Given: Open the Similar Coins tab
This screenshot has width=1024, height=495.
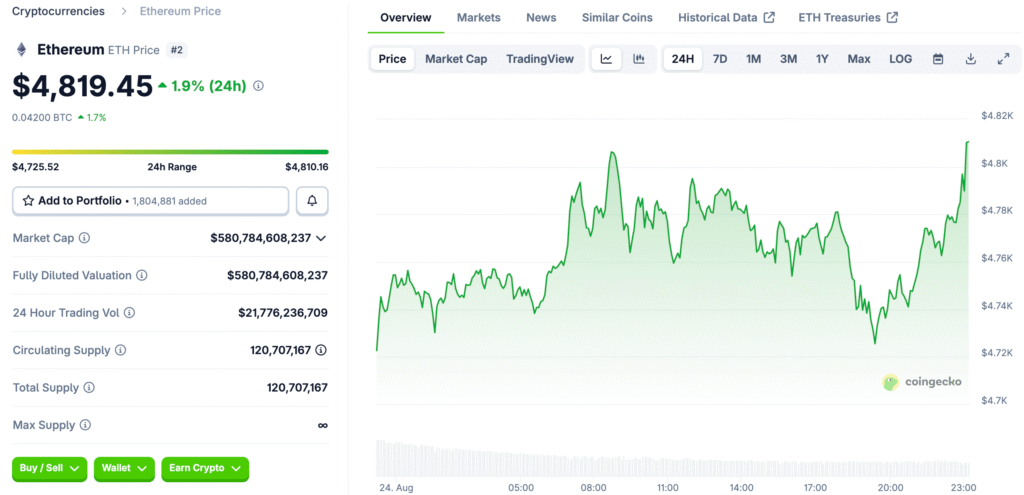Looking at the screenshot, I should coord(617,18).
